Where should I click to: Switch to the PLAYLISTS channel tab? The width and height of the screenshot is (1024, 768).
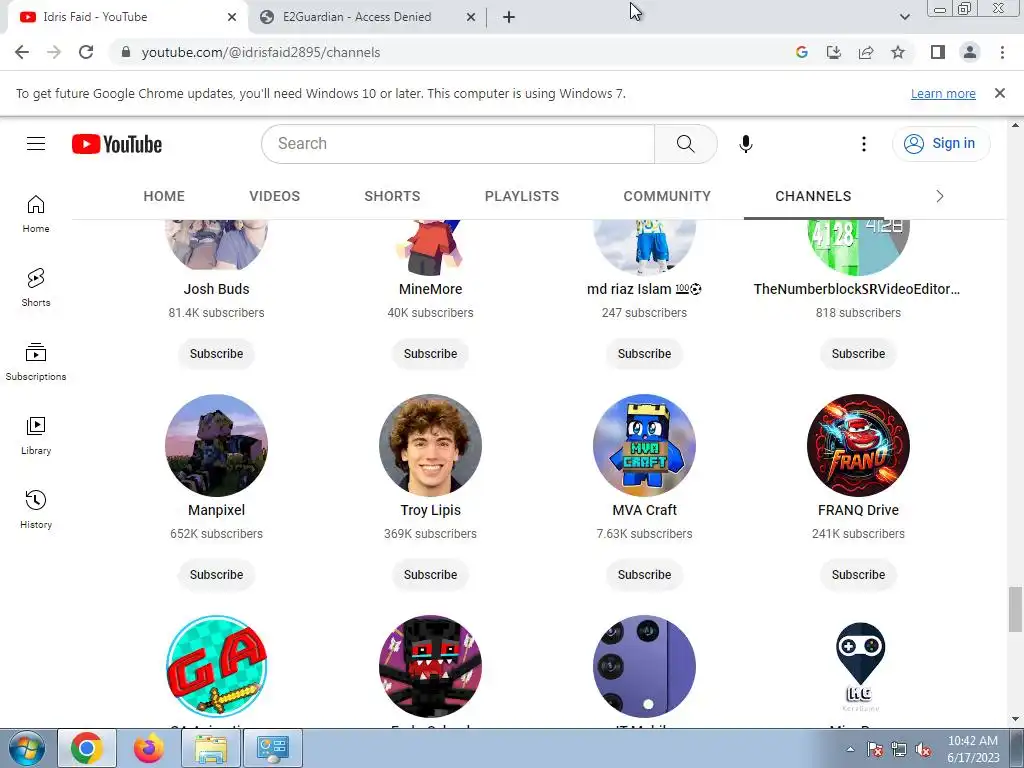click(522, 197)
